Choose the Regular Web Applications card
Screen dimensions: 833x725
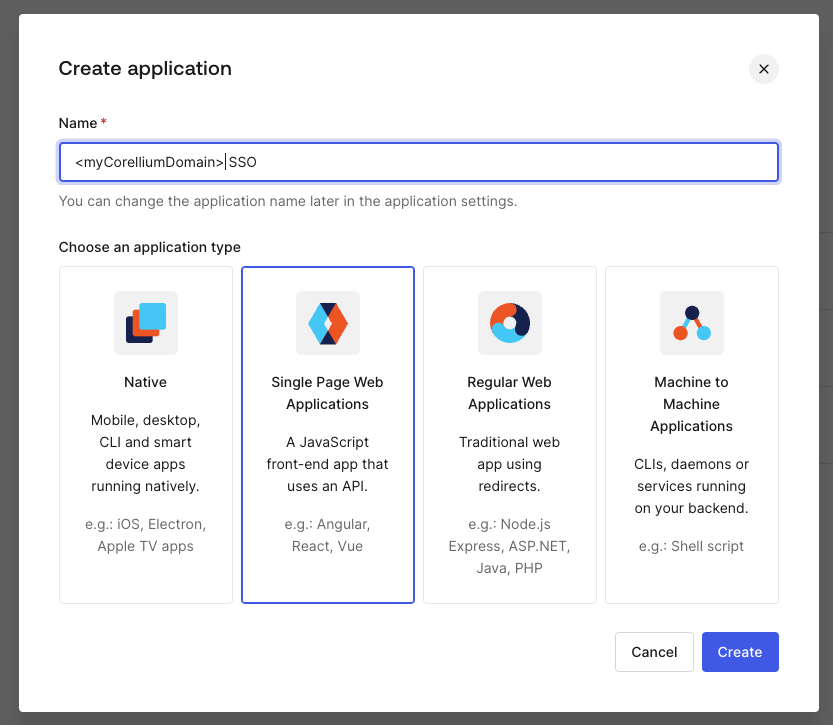click(509, 435)
